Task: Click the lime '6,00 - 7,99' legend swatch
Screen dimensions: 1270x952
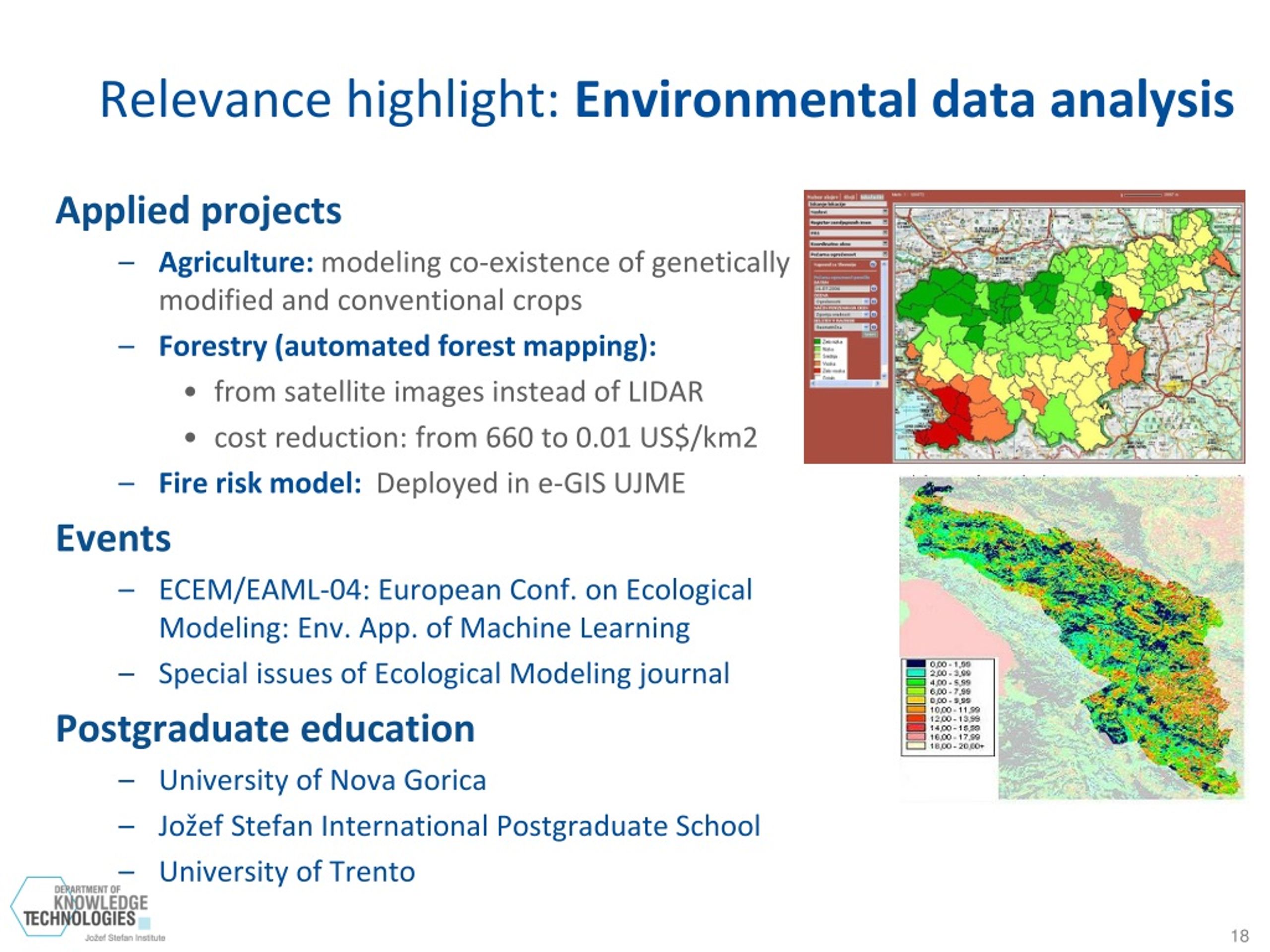Action: point(915,692)
